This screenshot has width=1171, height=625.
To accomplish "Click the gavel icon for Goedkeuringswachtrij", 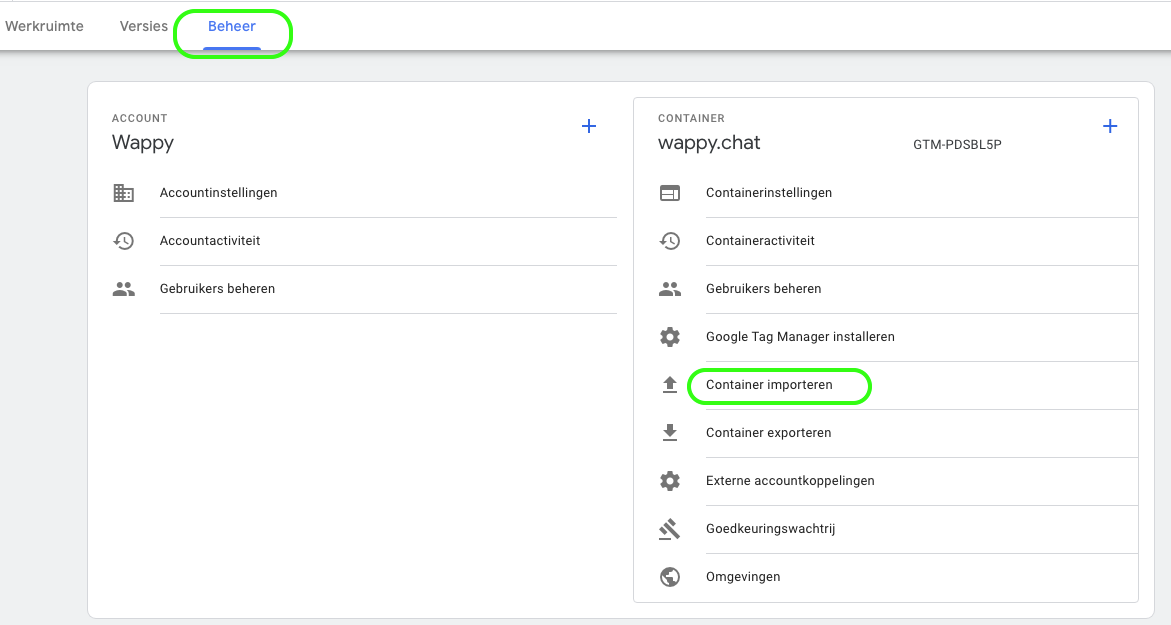I will [x=670, y=529].
